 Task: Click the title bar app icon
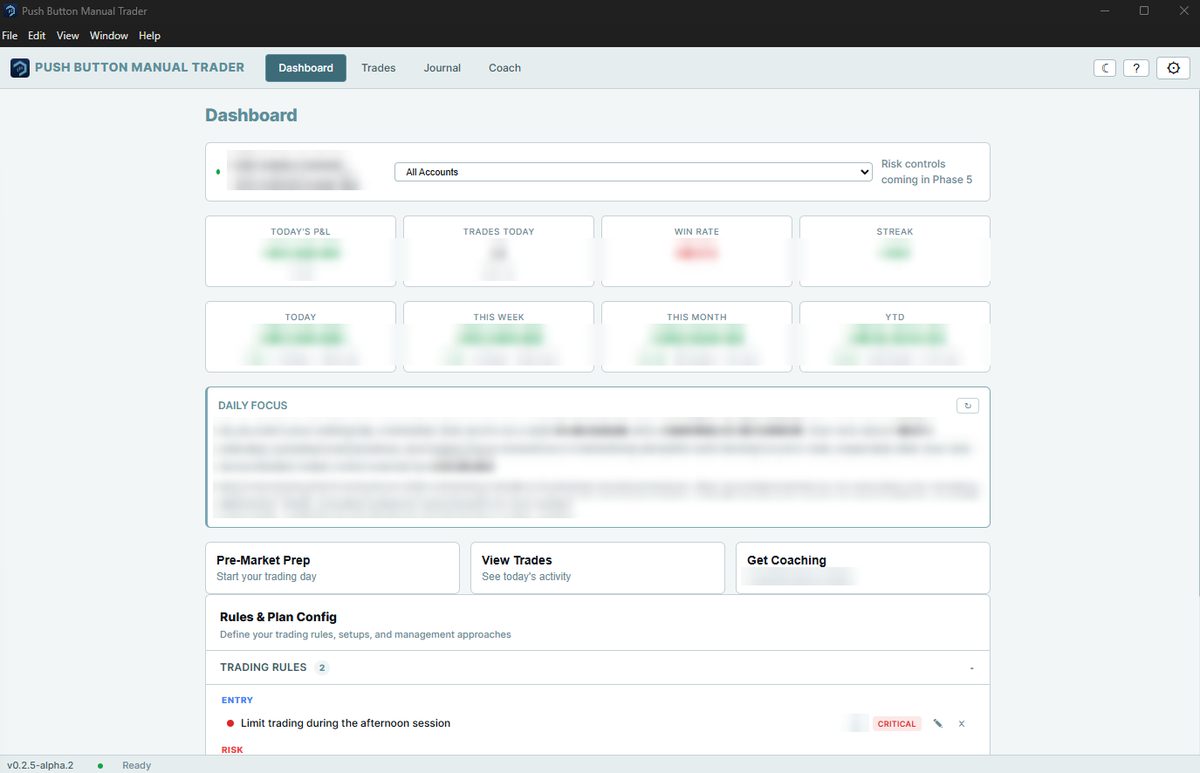pyautogui.click(x=10, y=11)
